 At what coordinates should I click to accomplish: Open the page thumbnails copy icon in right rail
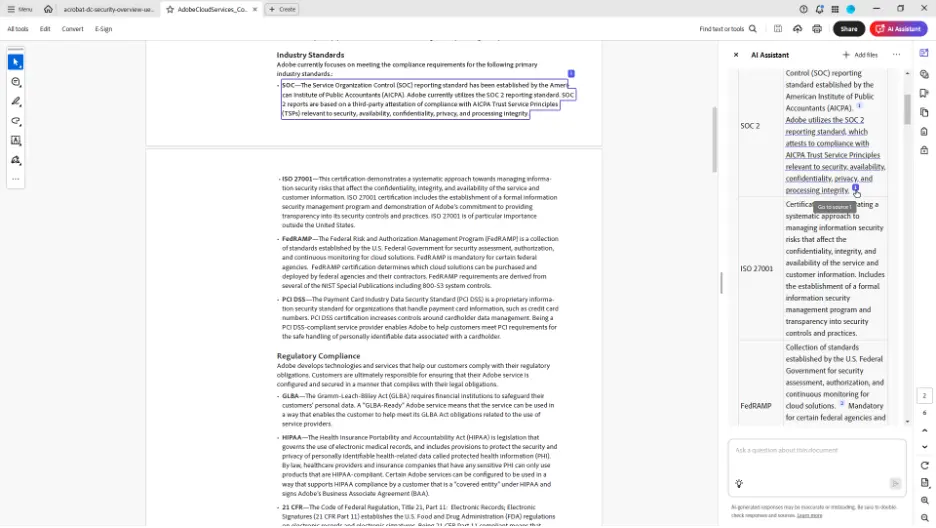point(924,112)
